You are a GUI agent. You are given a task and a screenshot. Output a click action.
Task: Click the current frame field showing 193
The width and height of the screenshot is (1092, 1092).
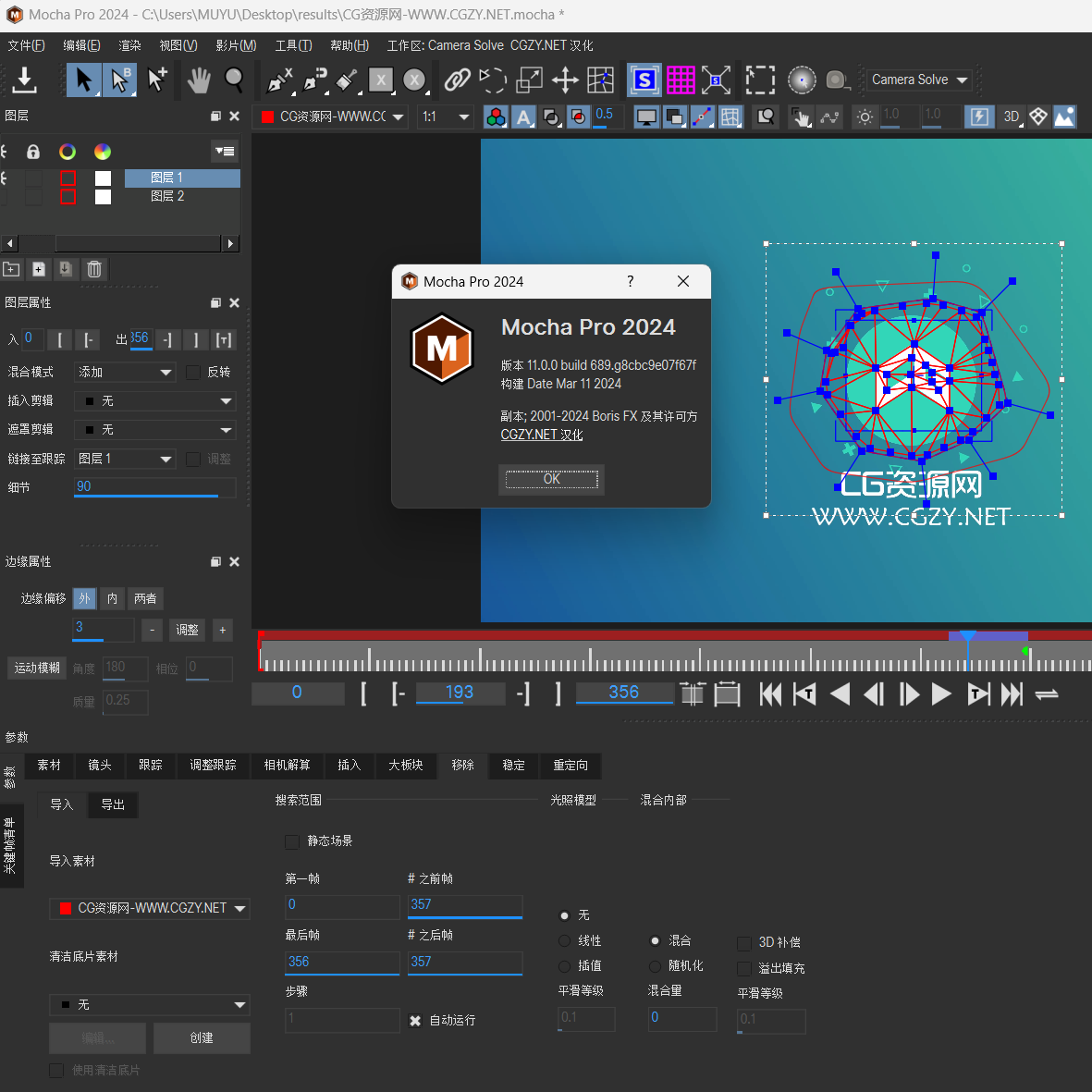[x=460, y=693]
